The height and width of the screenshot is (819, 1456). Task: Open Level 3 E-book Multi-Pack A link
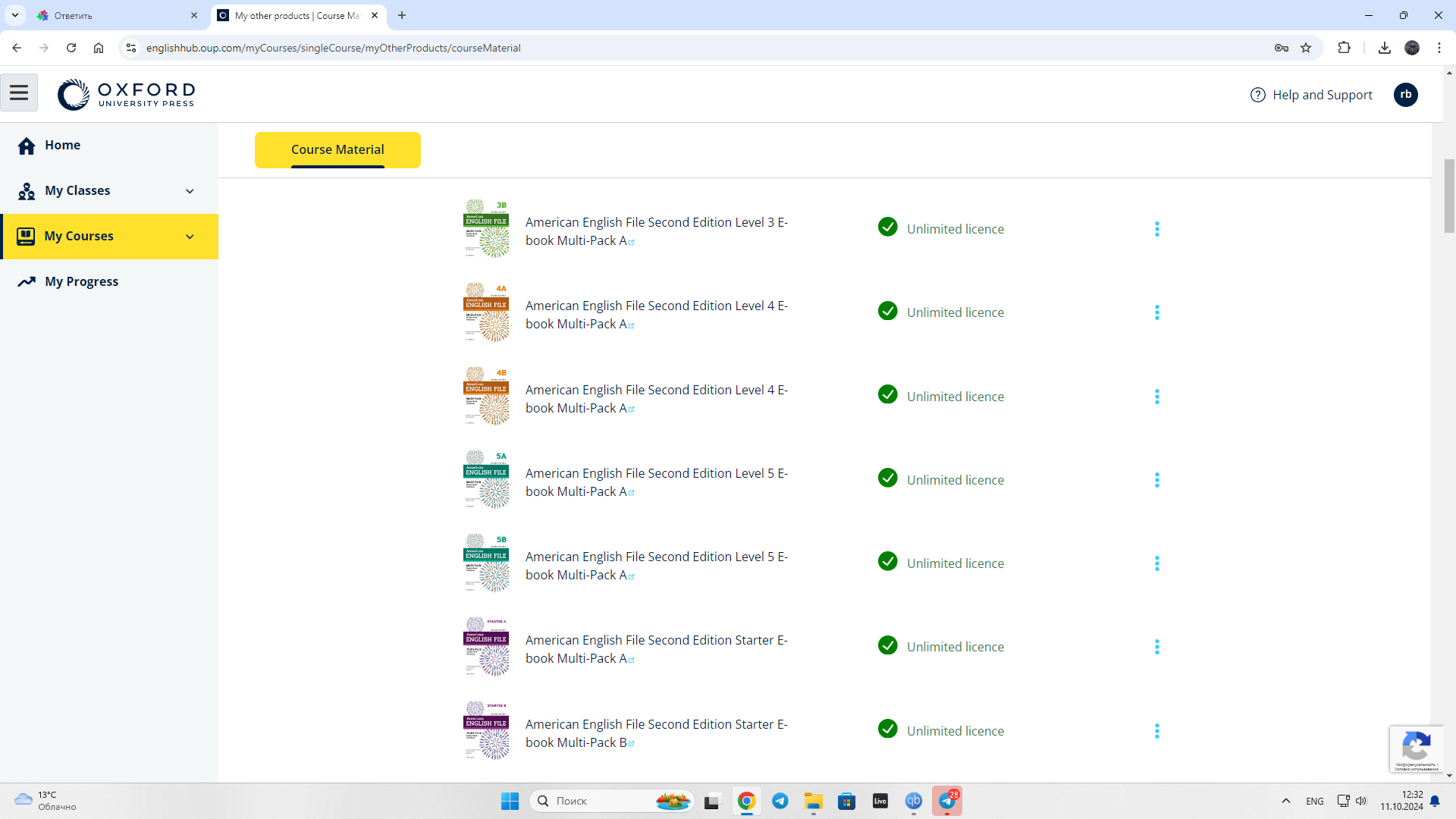(x=657, y=231)
